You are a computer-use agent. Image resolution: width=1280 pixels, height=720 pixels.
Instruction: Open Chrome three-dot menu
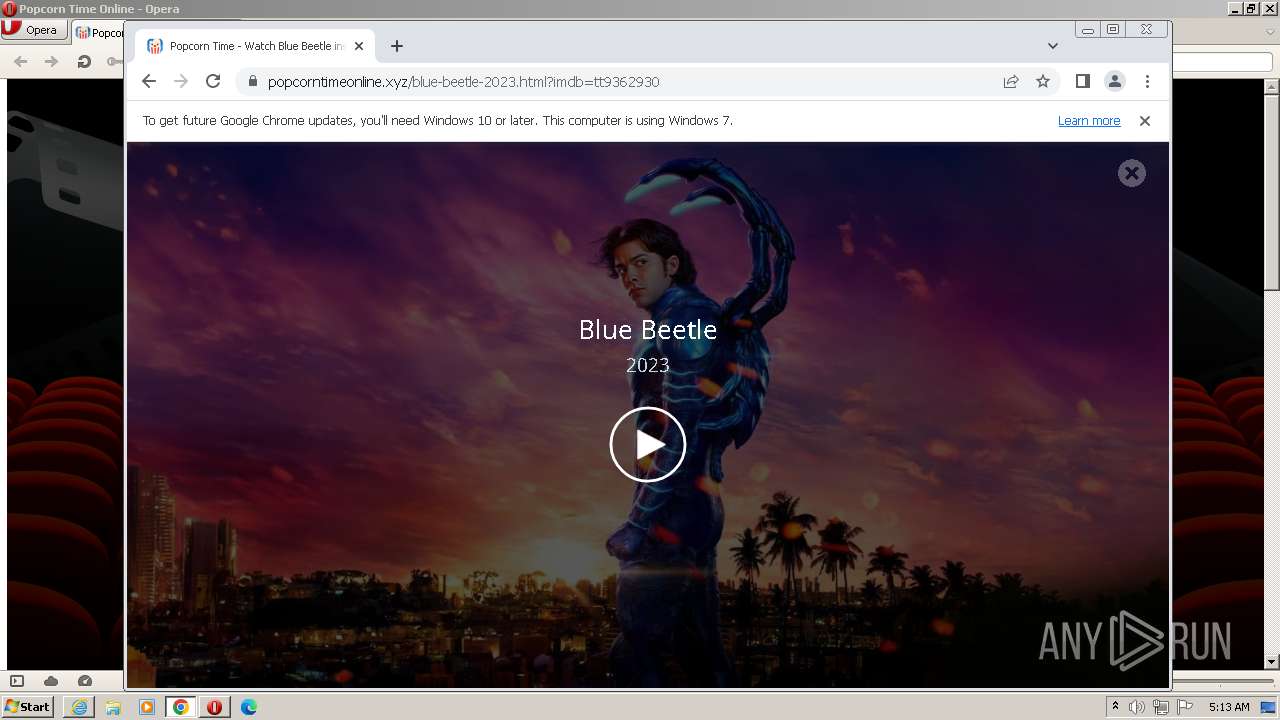point(1147,81)
